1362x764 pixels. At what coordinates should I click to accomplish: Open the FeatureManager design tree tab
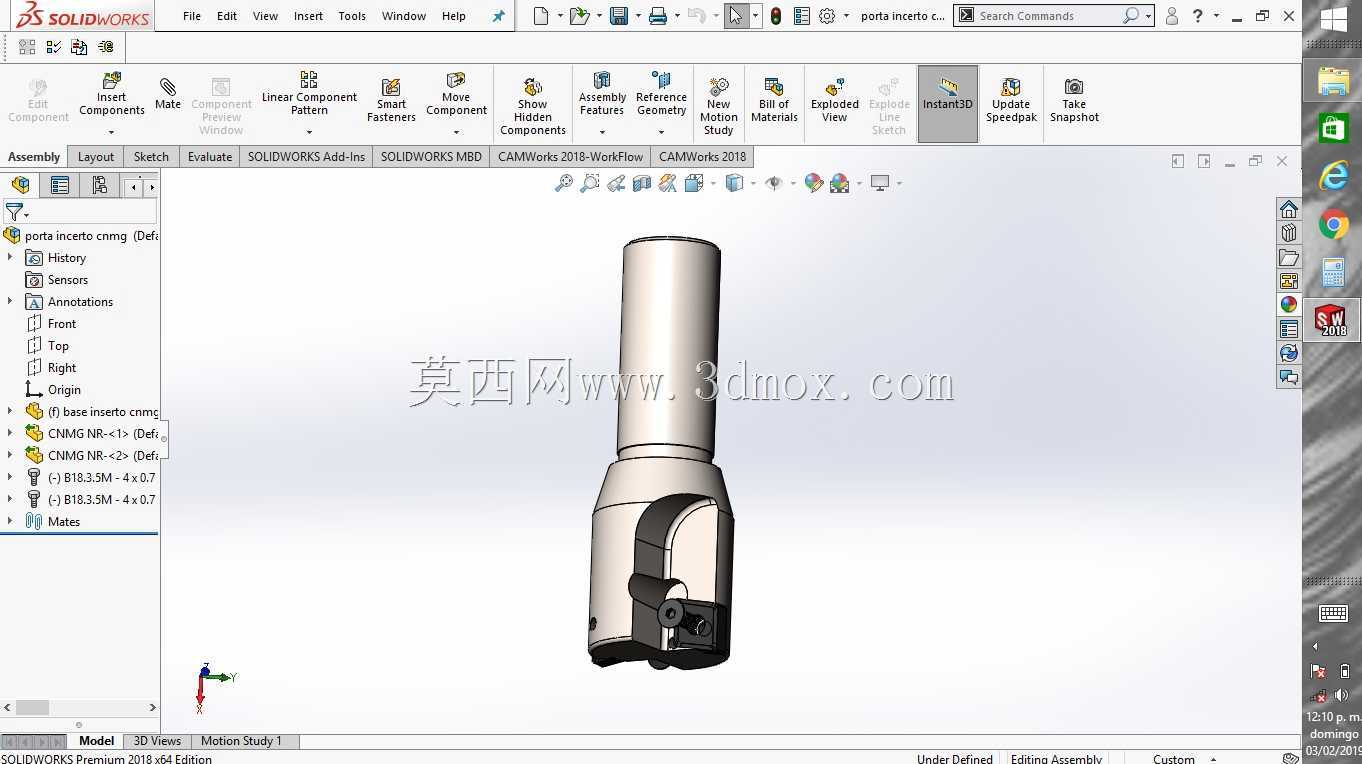click(x=21, y=185)
